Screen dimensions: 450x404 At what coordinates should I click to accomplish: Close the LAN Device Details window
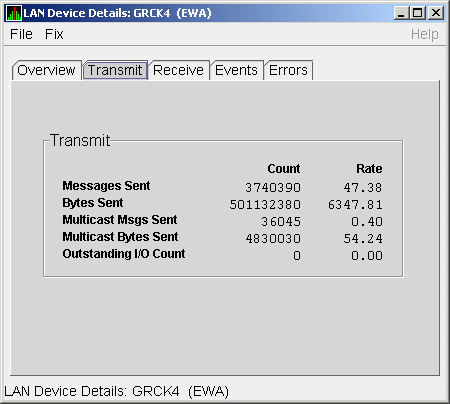pos(436,13)
